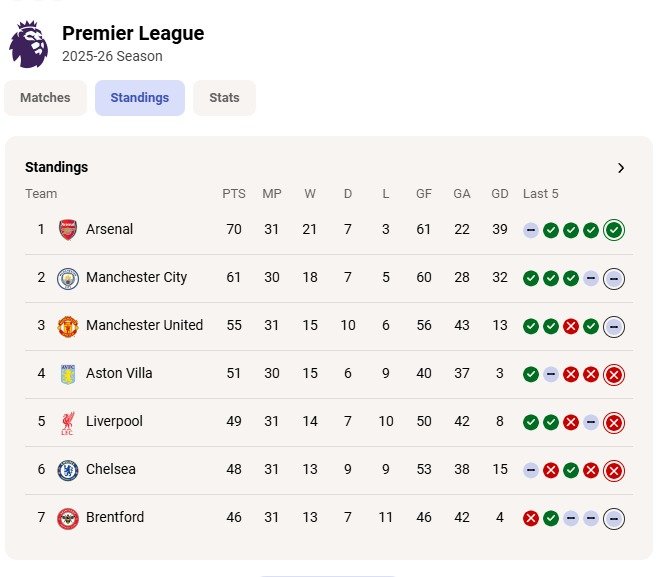Screen dimensions: 656x577
Task: Click the Chelsea club crest
Action: pyautogui.click(x=67, y=470)
